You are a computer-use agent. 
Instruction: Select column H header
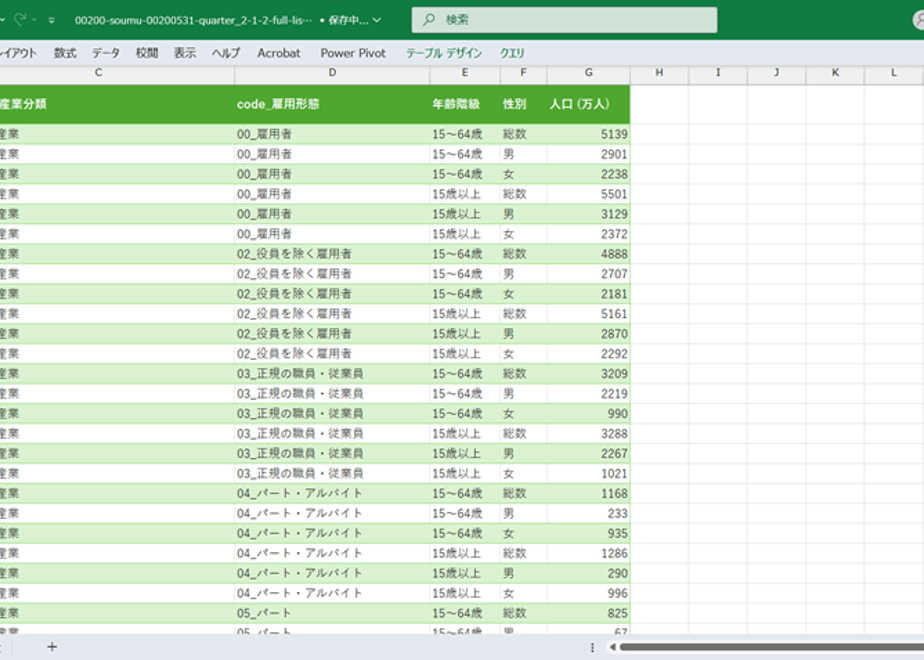659,72
